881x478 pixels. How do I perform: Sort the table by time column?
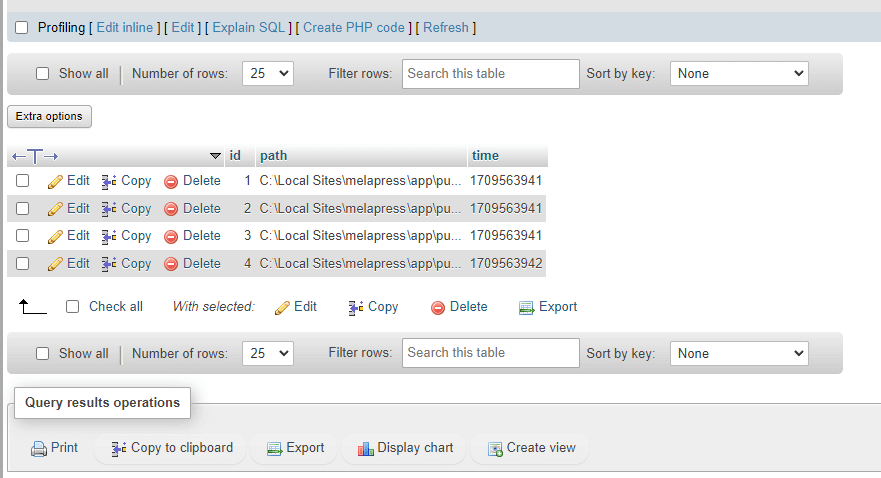(x=485, y=156)
